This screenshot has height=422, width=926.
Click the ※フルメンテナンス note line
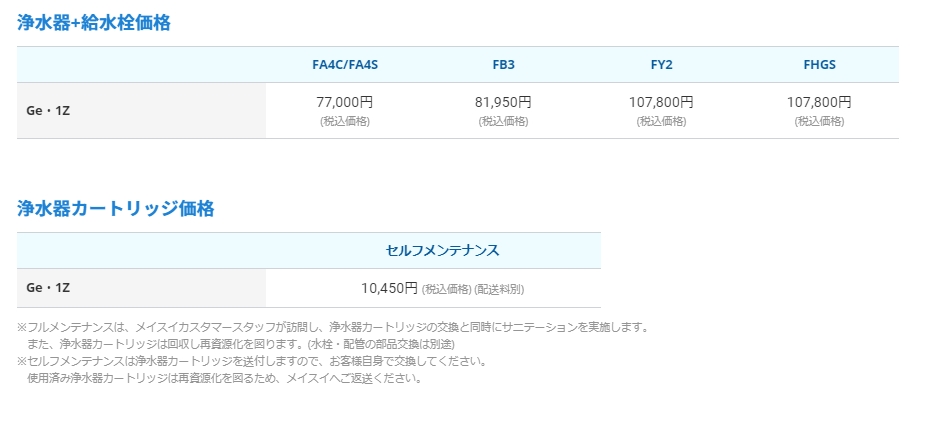334,326
